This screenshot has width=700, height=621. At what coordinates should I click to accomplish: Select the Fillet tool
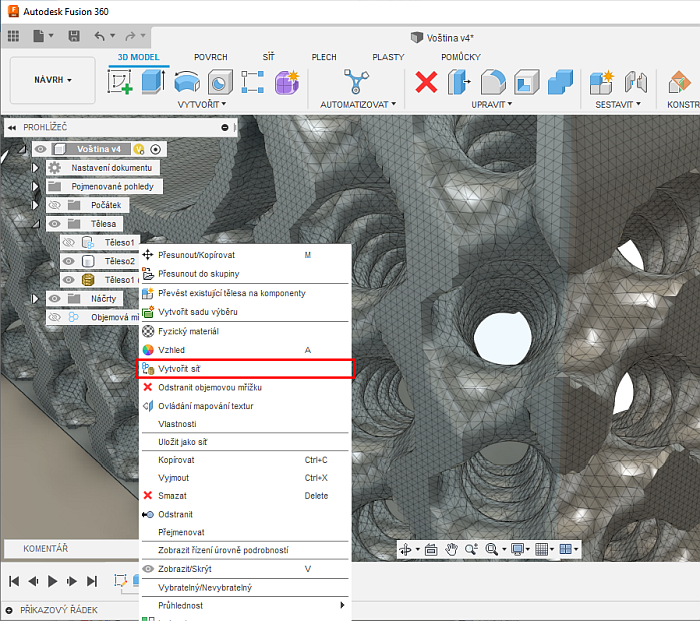pos(493,82)
